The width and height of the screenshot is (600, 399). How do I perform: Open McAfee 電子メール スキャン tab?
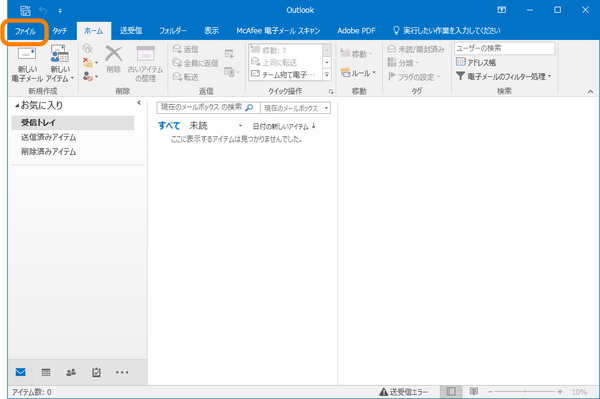click(278, 31)
